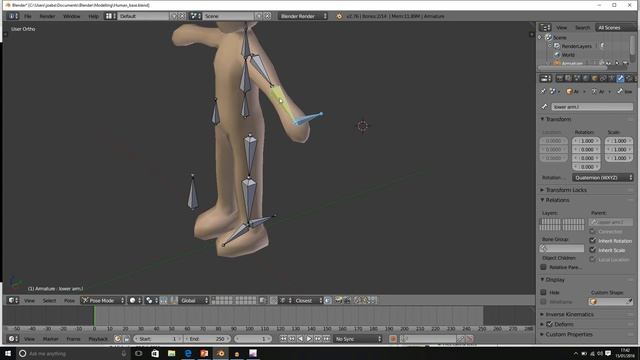Click the snap during transform magnet icon

point(273,300)
